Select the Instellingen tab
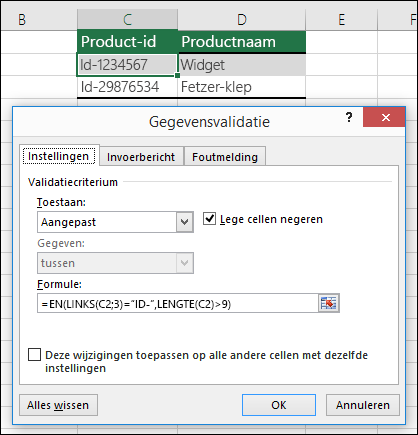418x435 pixels. click(x=59, y=156)
